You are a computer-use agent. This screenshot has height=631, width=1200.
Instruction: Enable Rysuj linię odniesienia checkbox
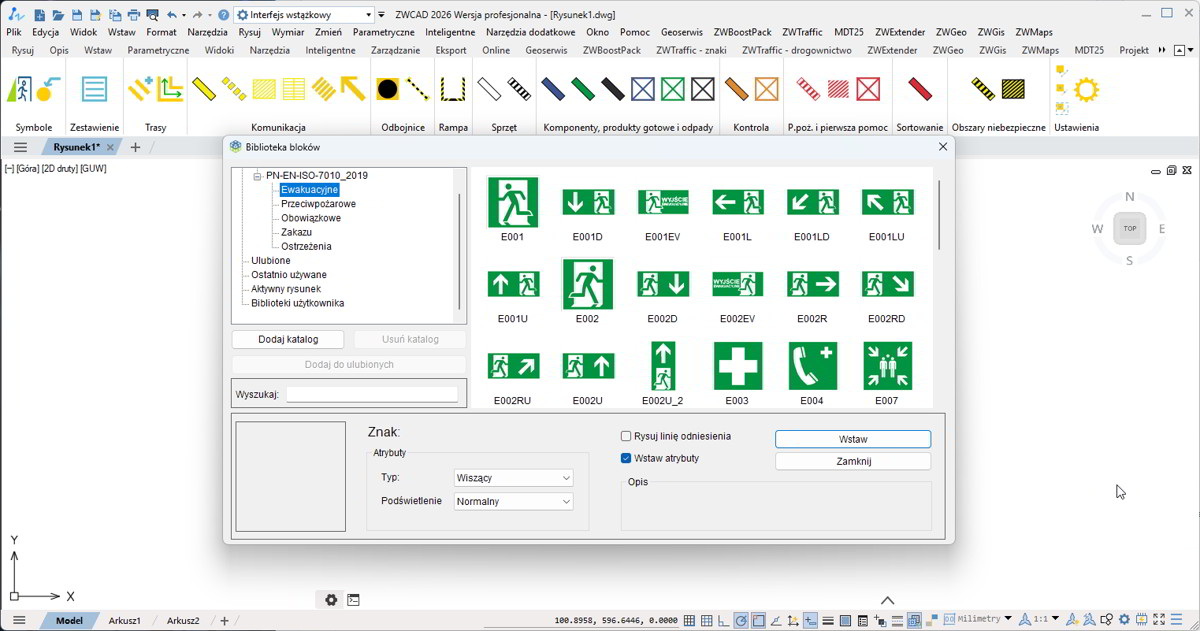[626, 436]
